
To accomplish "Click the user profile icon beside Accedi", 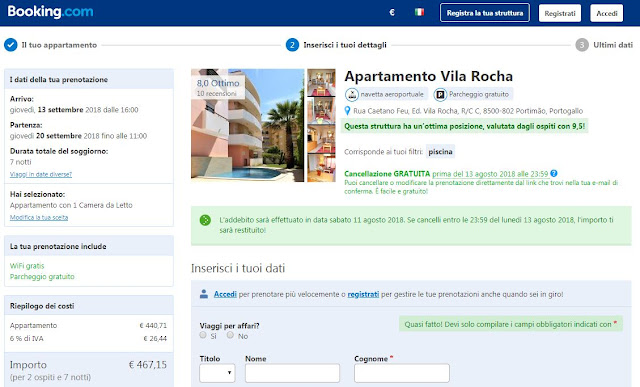I will [204, 294].
